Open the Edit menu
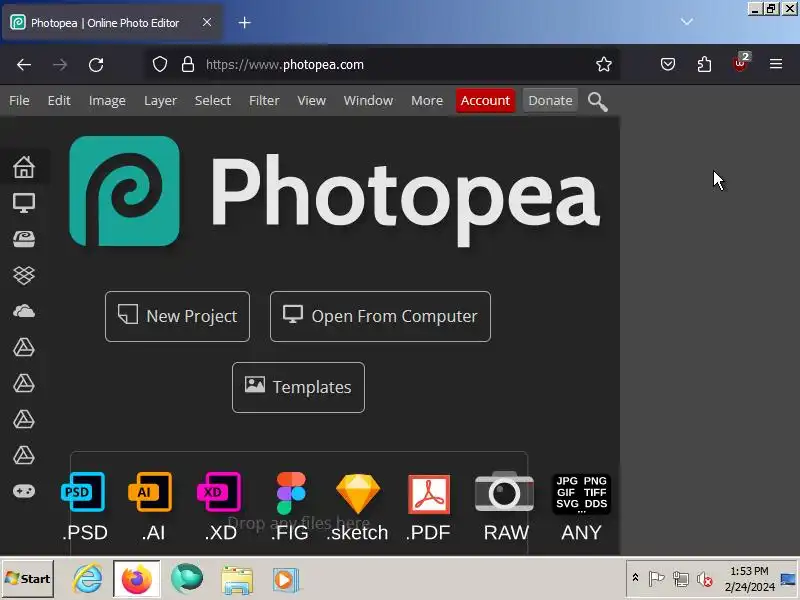Viewport: 800px width, 600px height. (59, 101)
